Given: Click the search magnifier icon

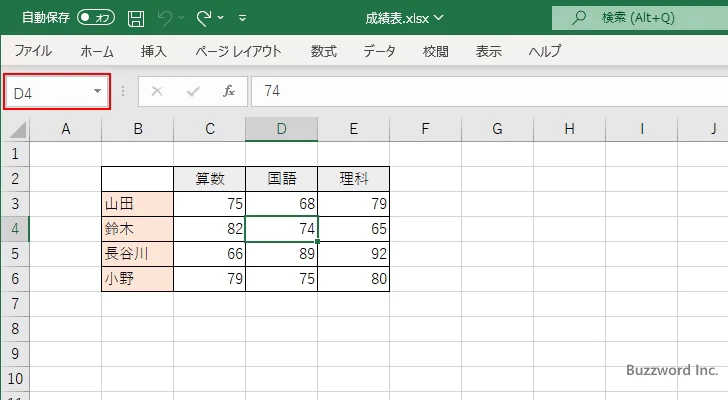Looking at the screenshot, I should point(578,18).
